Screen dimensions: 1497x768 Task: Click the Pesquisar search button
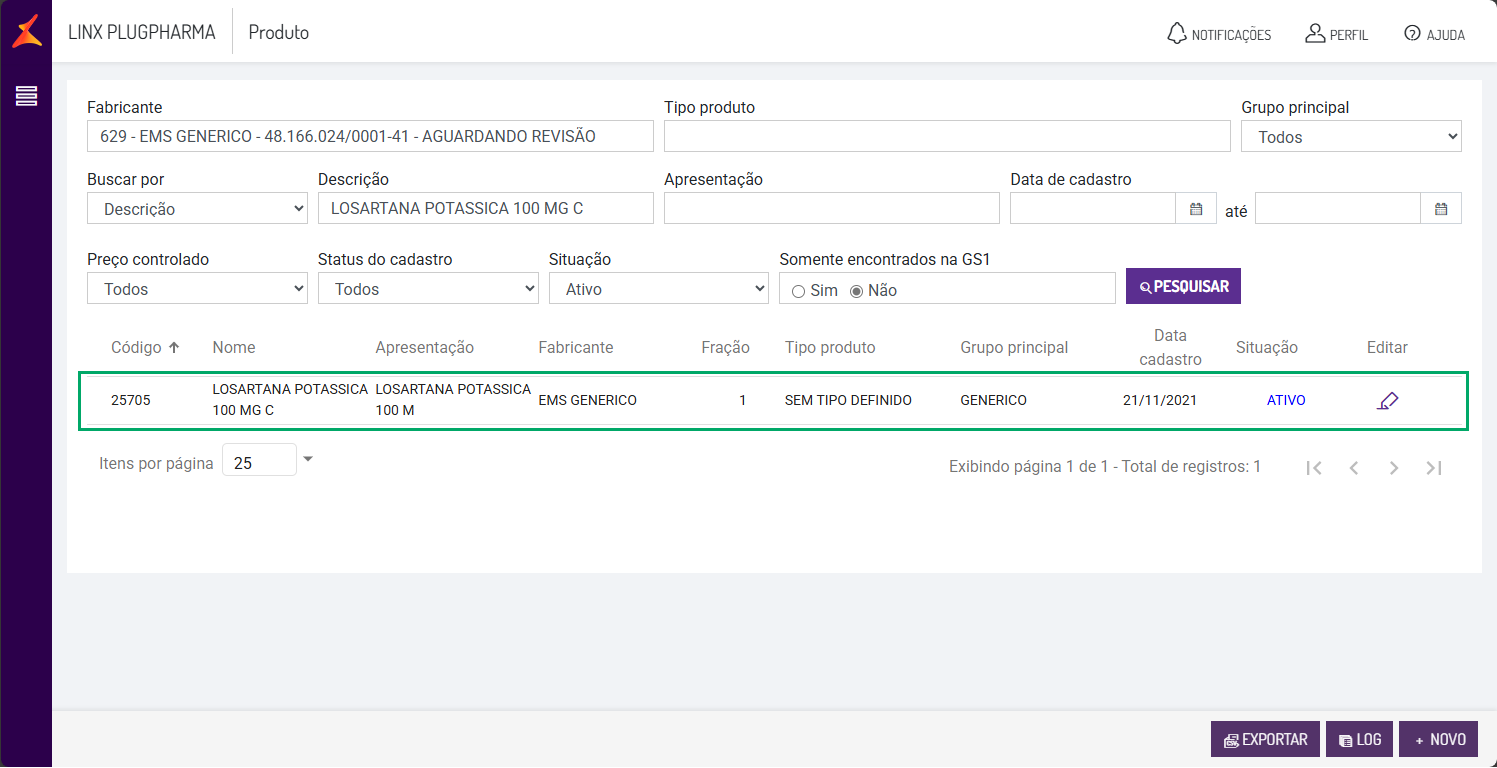pyautogui.click(x=1183, y=286)
